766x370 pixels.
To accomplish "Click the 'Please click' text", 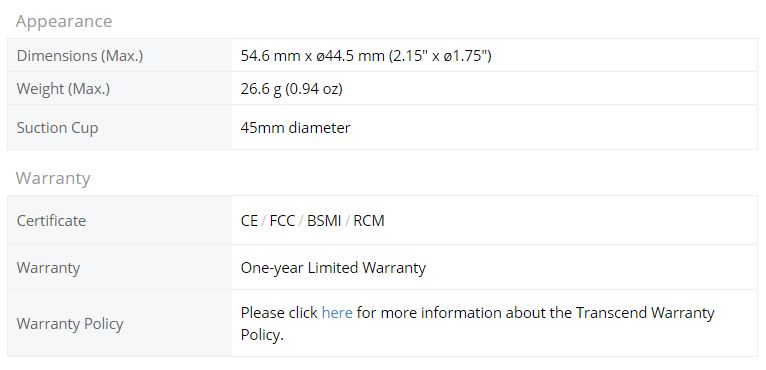I will click(x=279, y=312).
